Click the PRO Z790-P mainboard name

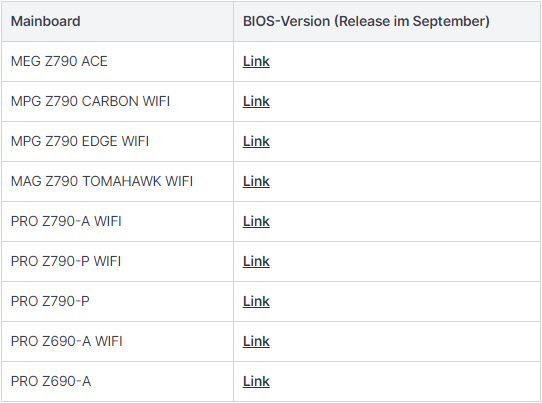(50, 301)
